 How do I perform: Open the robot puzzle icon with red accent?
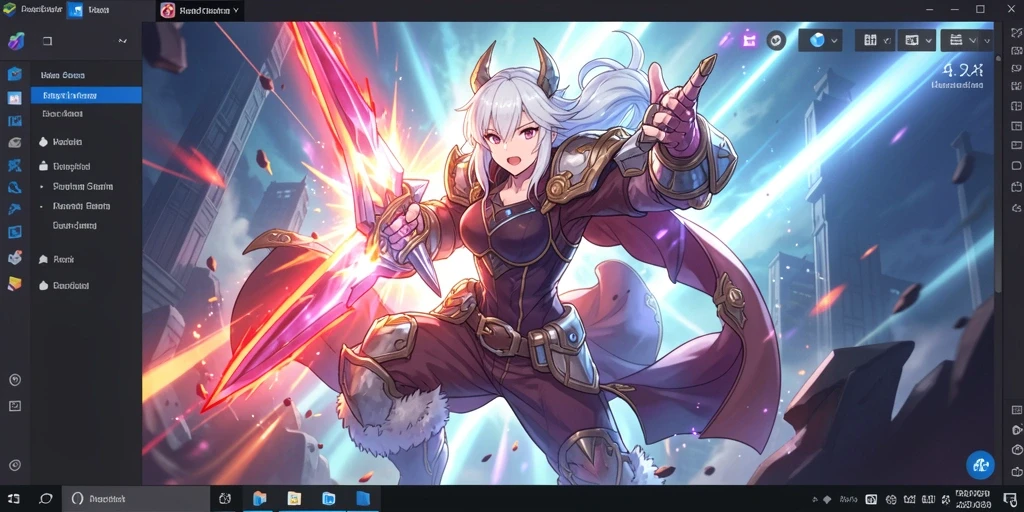tap(14, 258)
